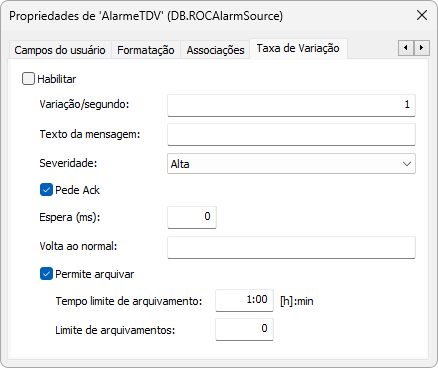Click the Taxa de Variação tab

[298, 49]
